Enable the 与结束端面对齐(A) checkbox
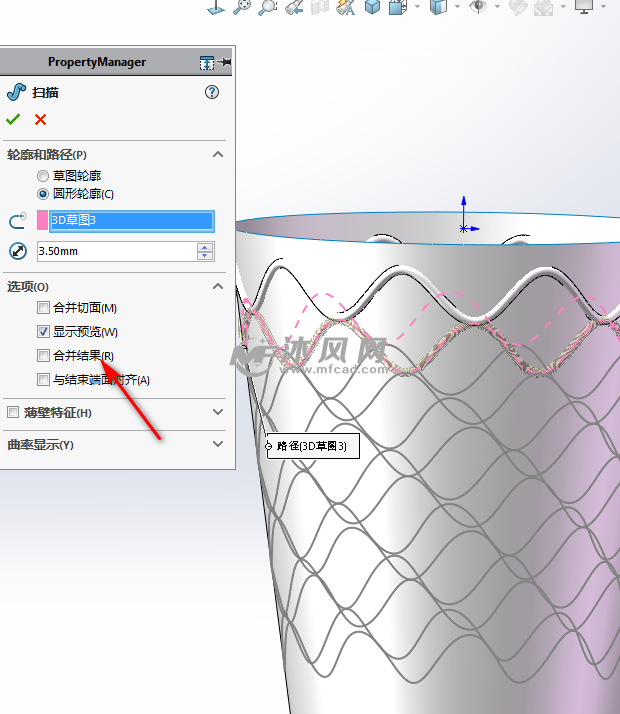620x714 pixels. (x=43, y=379)
